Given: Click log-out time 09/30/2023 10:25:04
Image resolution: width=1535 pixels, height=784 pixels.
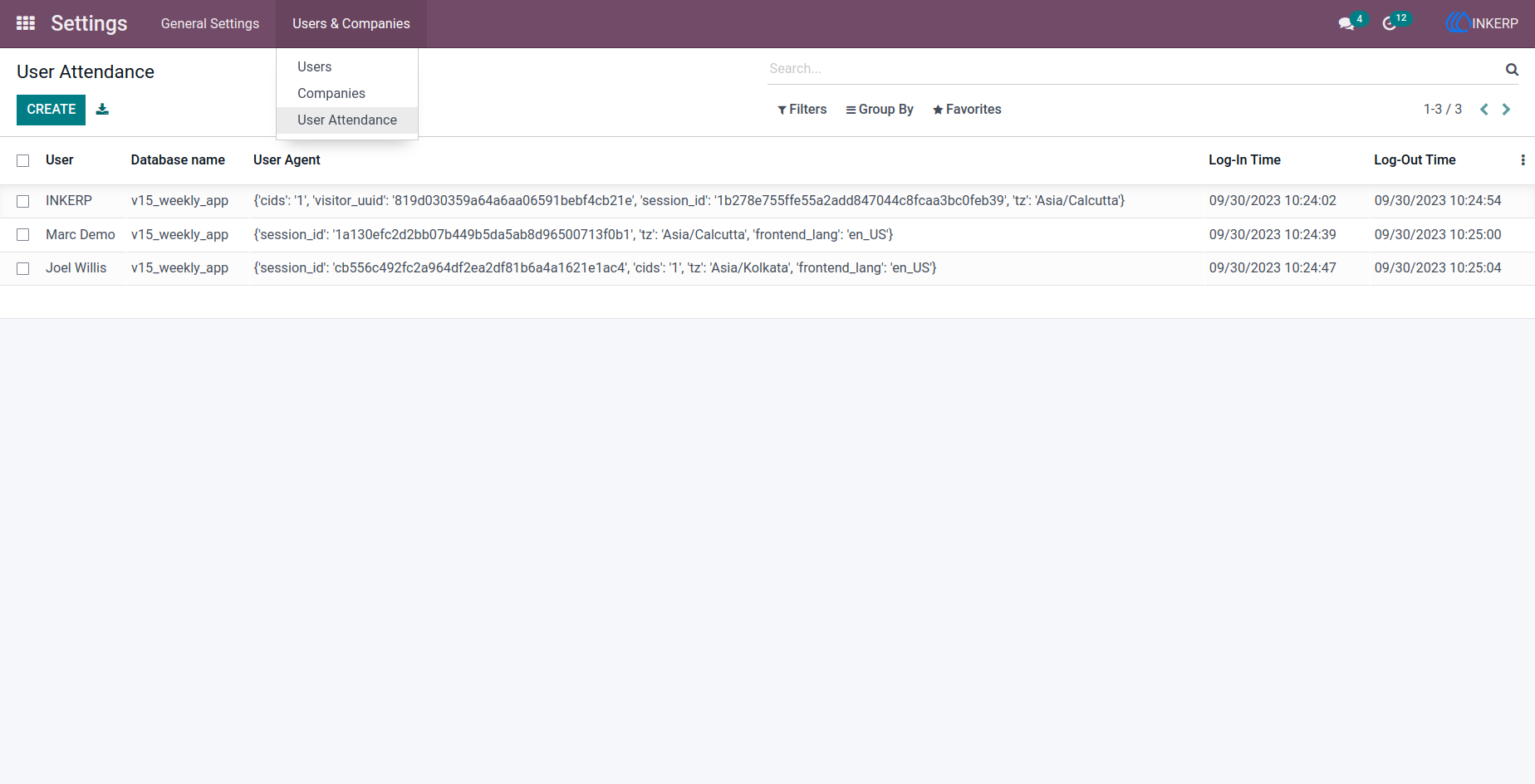Looking at the screenshot, I should (1438, 268).
